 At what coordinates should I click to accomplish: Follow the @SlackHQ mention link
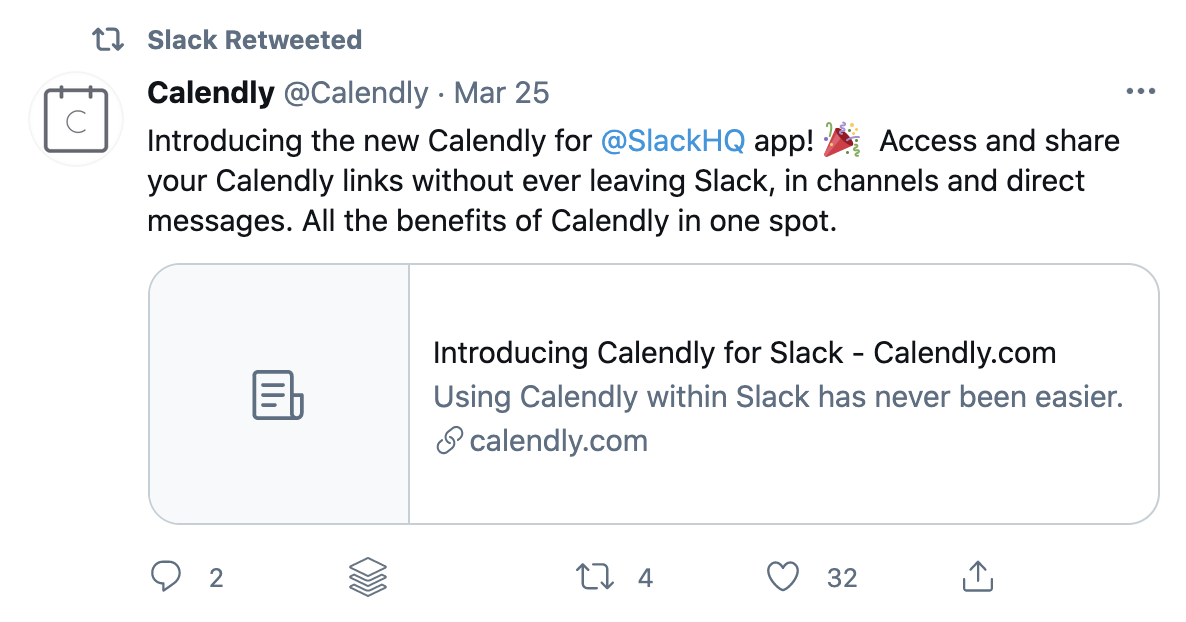673,140
